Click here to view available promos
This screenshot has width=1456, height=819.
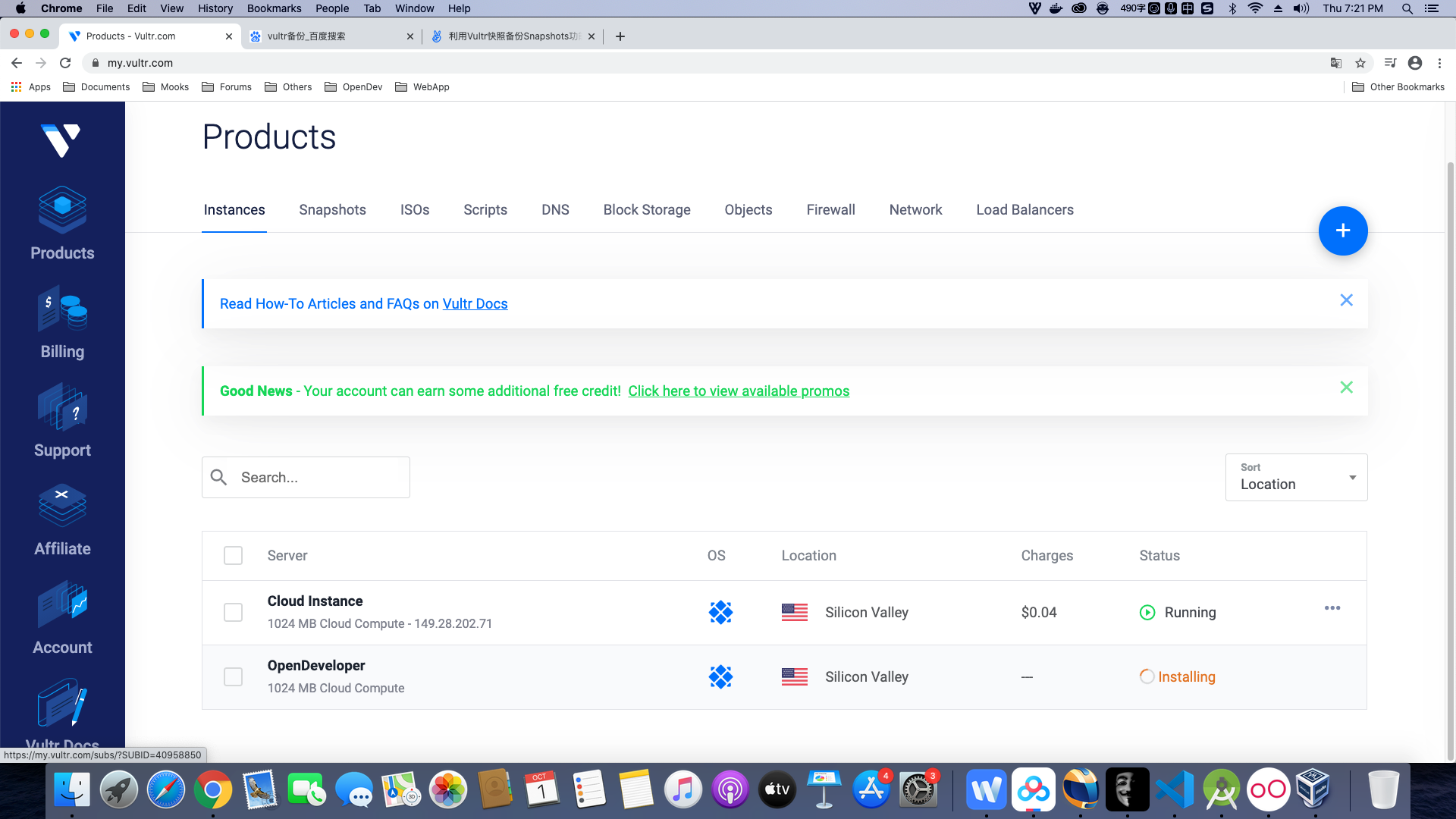pyautogui.click(x=739, y=391)
